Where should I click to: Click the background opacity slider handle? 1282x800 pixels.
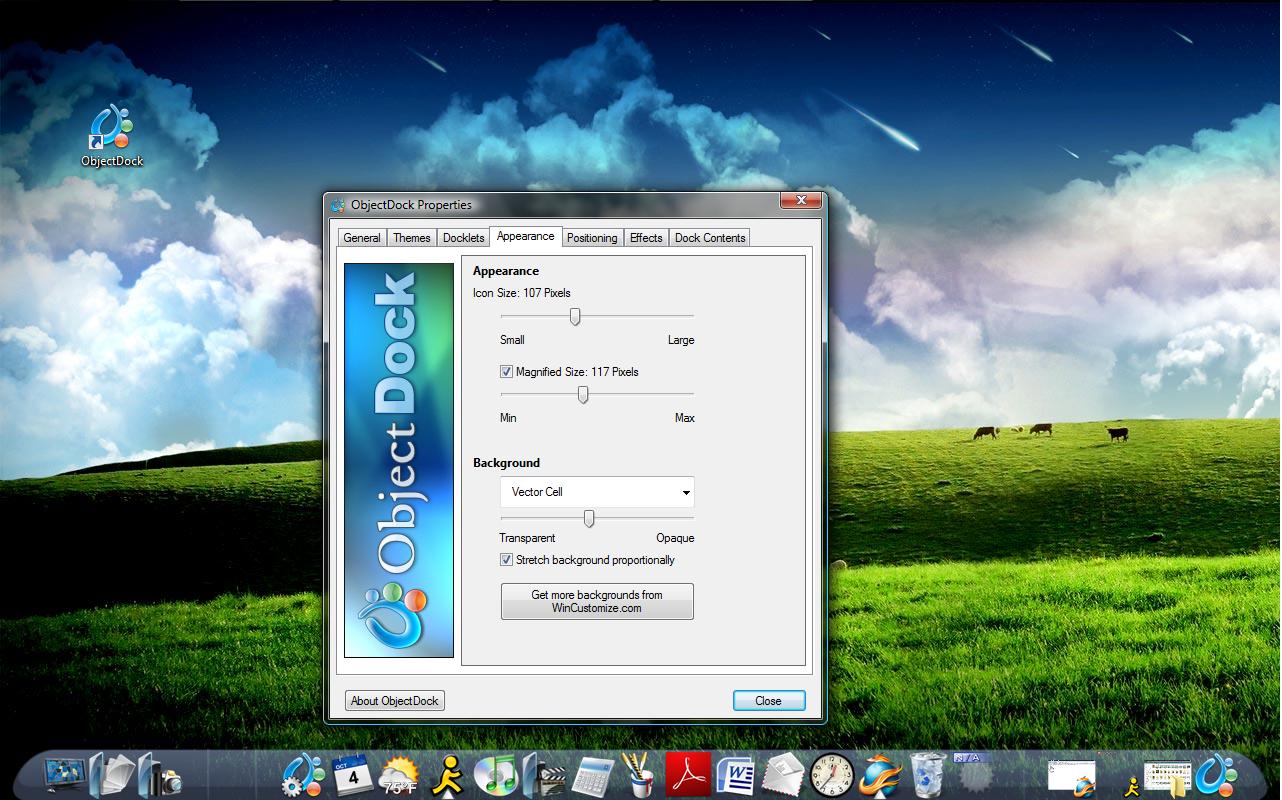tap(589, 518)
